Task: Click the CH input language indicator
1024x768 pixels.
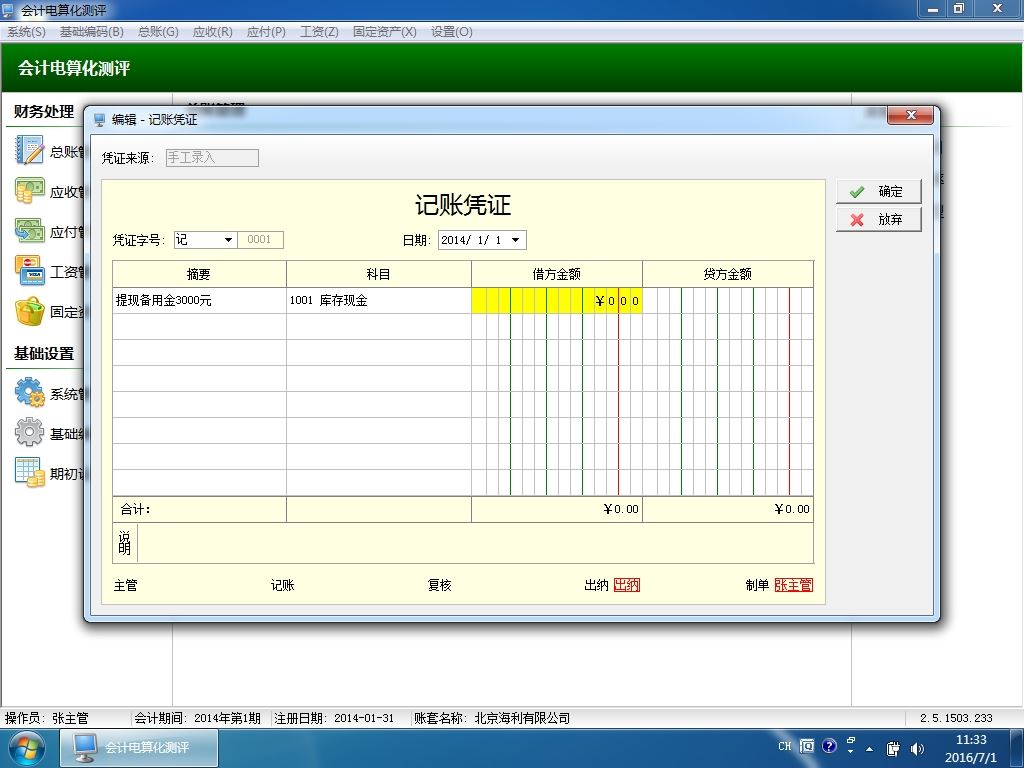Action: [x=785, y=746]
